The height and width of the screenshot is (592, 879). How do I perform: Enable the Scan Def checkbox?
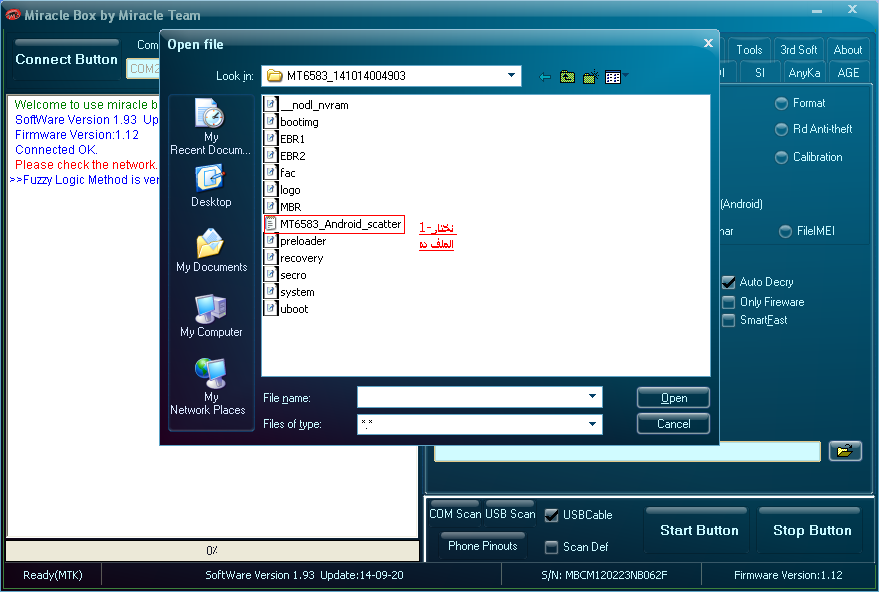(552, 547)
